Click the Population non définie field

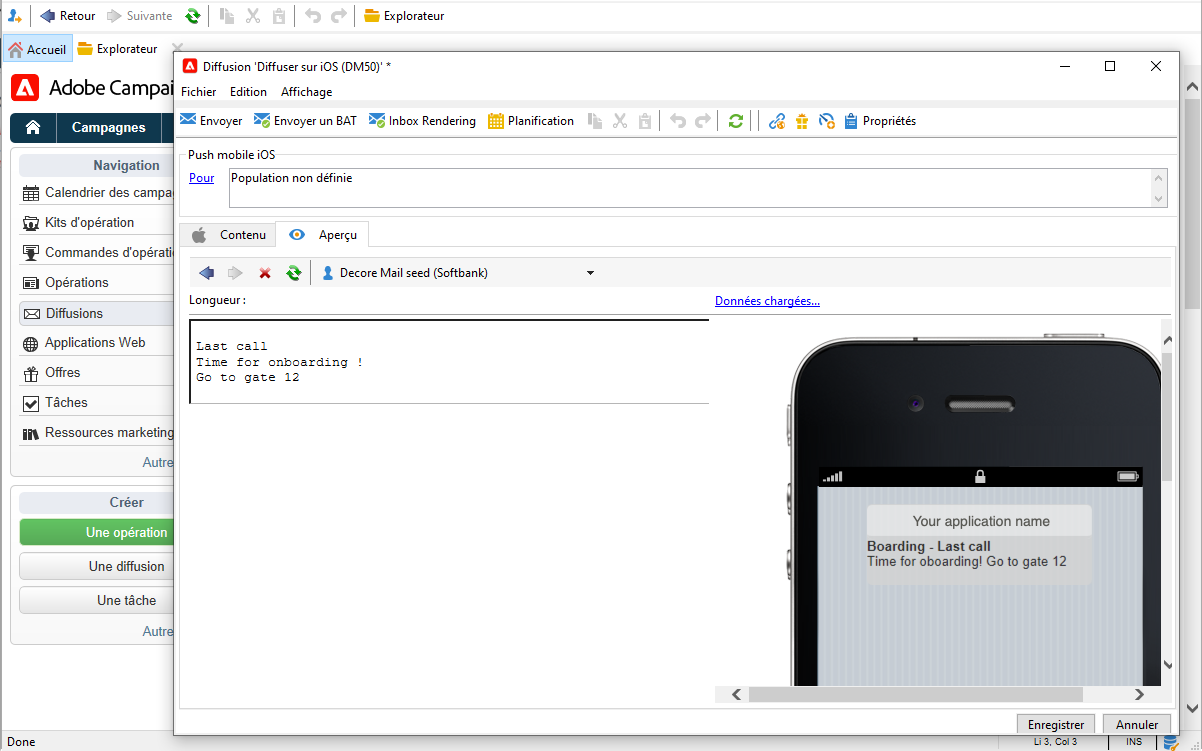pos(689,188)
